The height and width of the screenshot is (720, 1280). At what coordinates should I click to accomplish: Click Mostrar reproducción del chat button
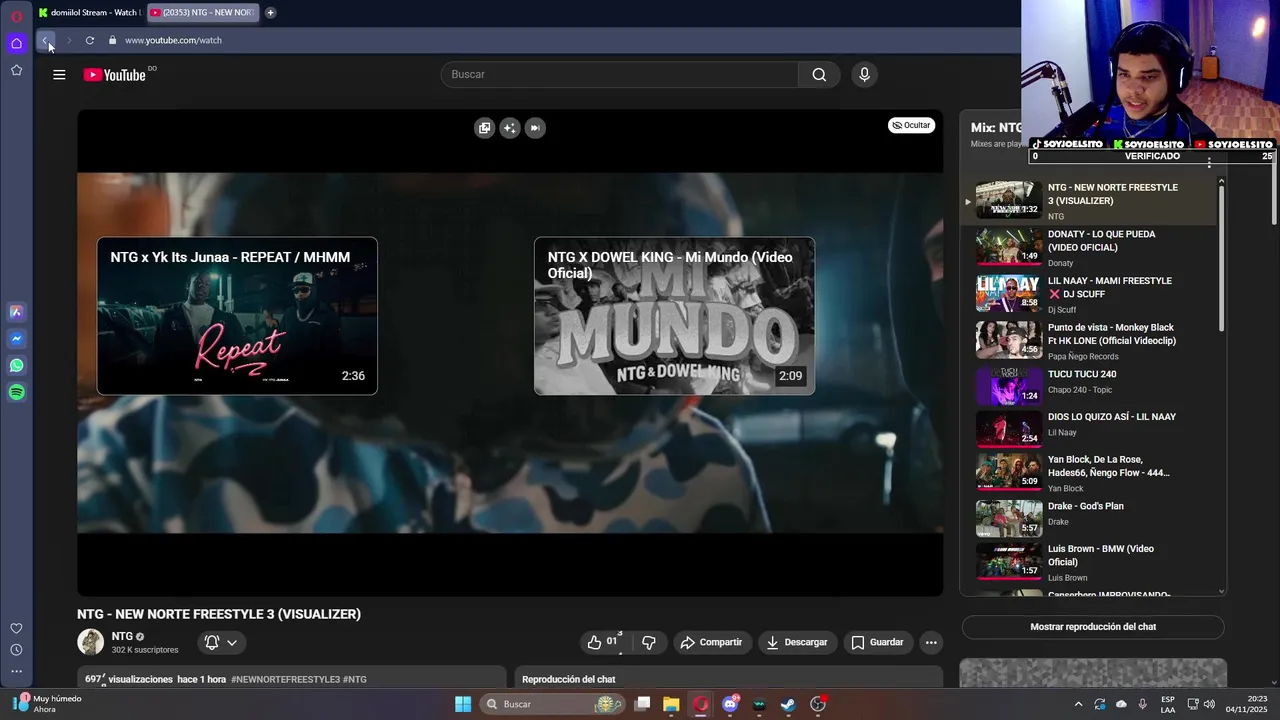click(1093, 627)
